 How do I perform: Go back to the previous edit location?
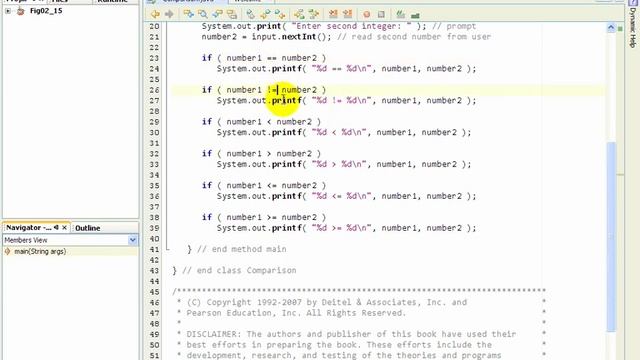pos(155,14)
